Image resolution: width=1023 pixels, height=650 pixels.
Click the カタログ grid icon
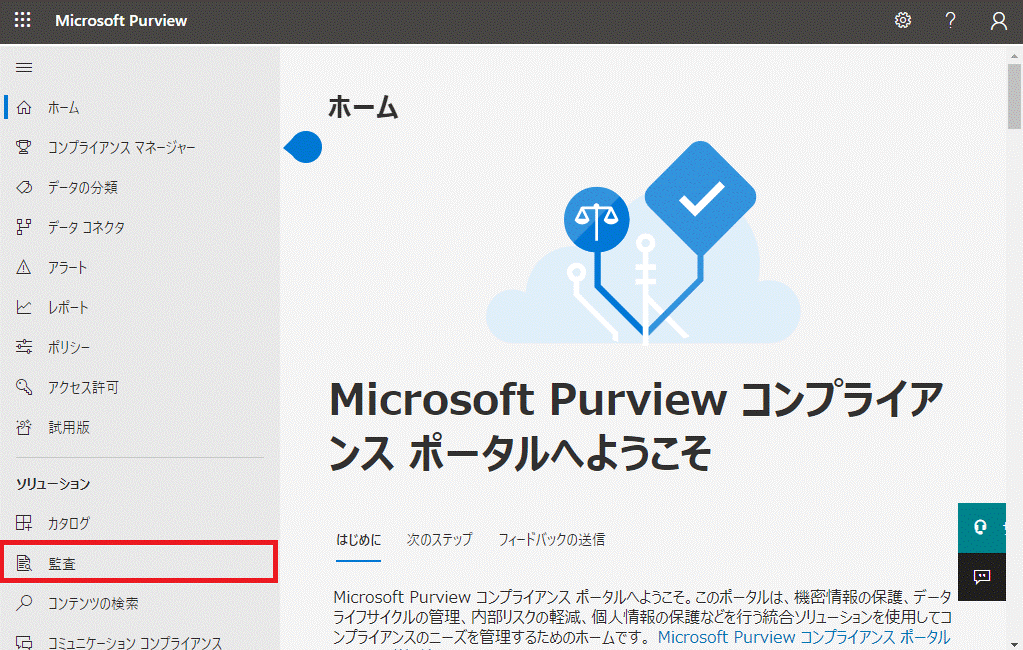(24, 523)
